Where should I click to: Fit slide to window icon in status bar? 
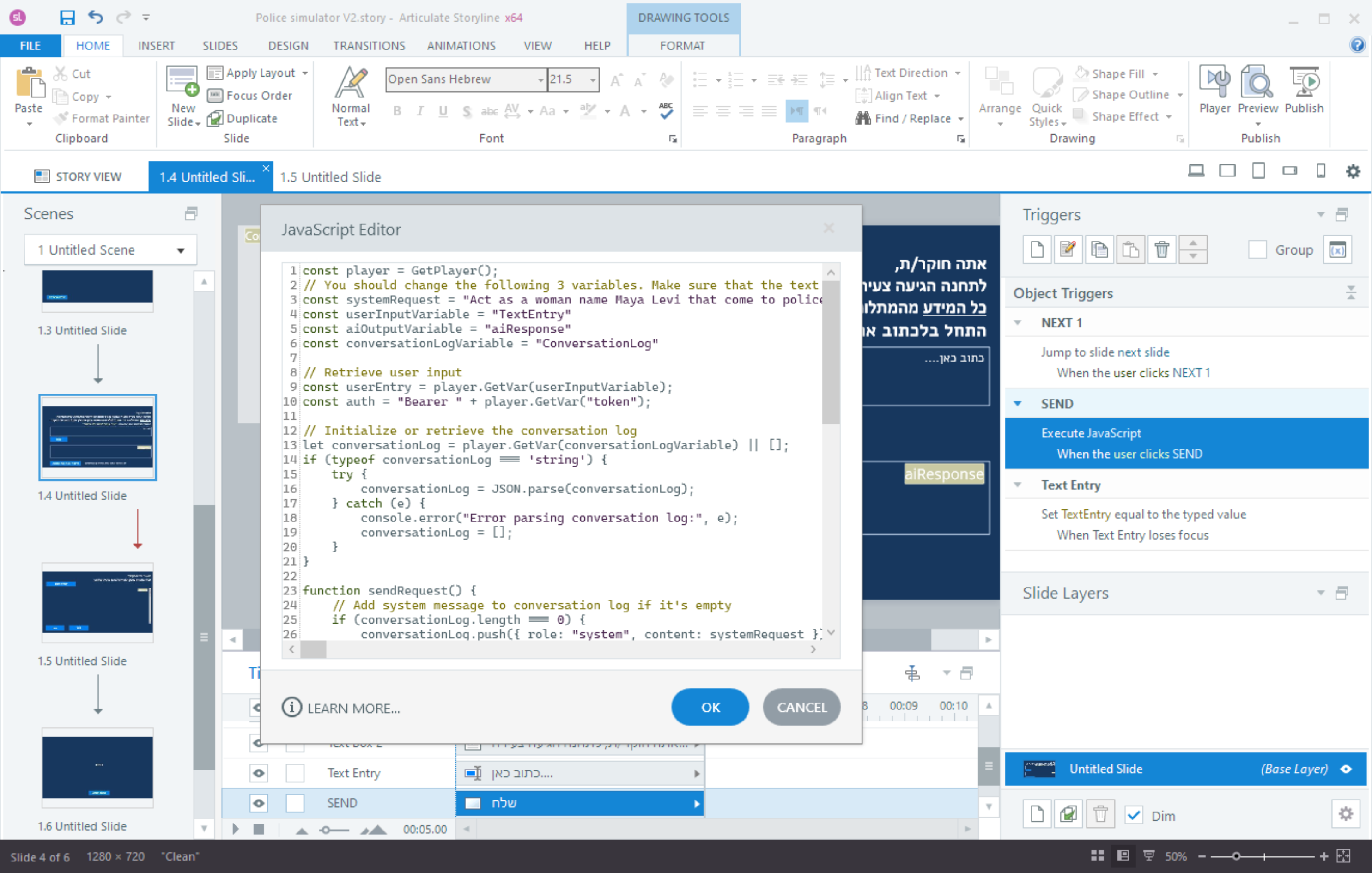(x=1343, y=856)
